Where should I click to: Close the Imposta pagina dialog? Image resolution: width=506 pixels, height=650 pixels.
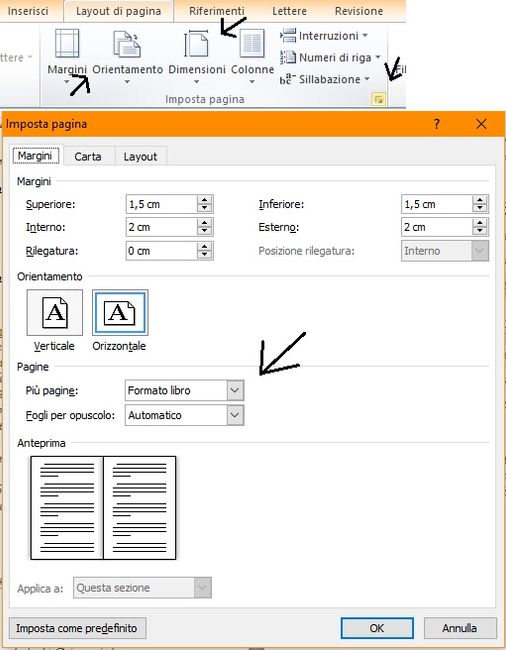[x=481, y=124]
